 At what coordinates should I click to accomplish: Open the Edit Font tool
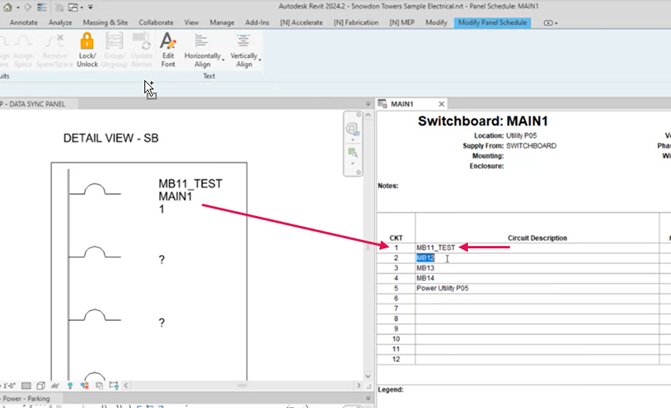[168, 50]
